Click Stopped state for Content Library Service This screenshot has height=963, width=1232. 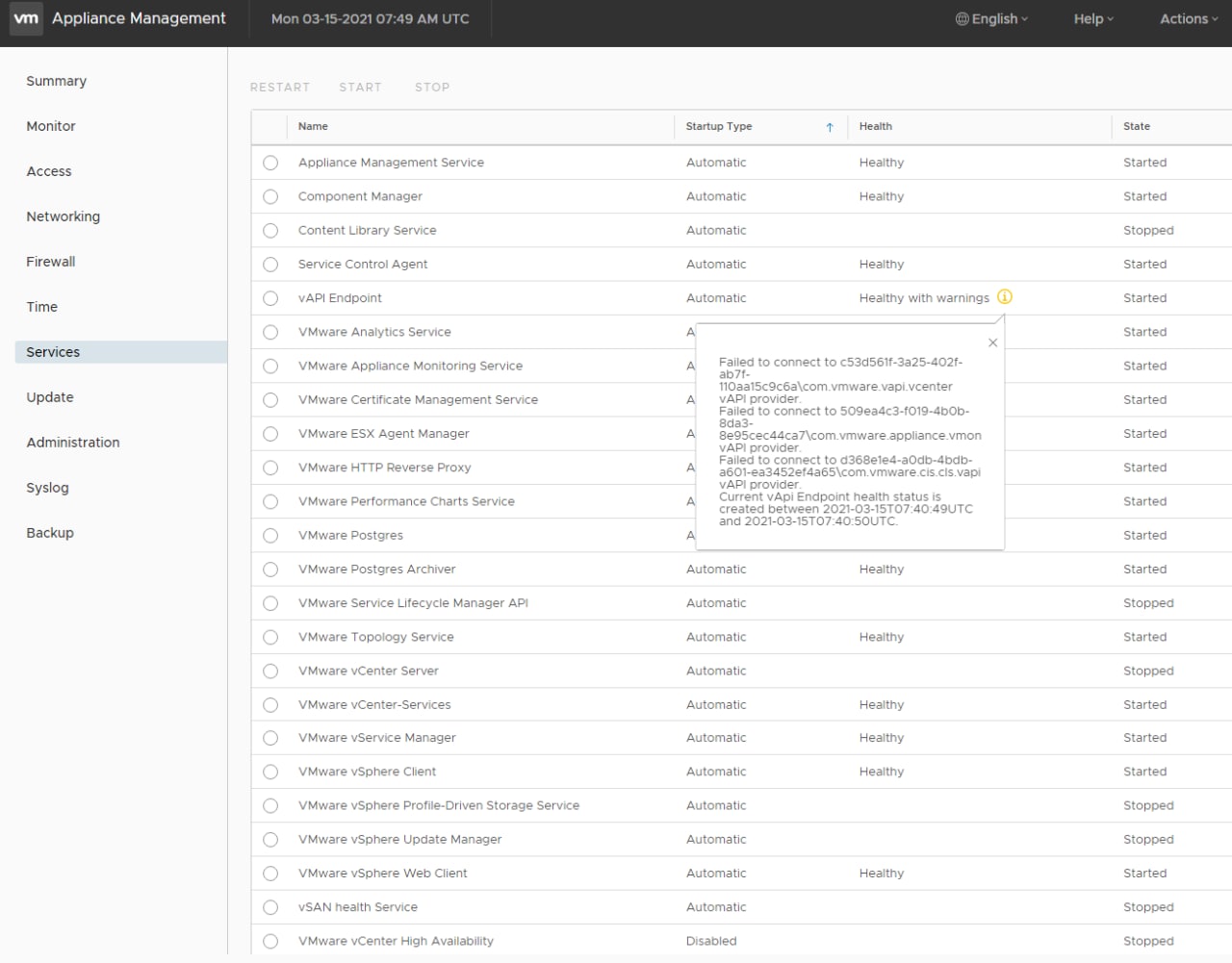click(x=1148, y=231)
